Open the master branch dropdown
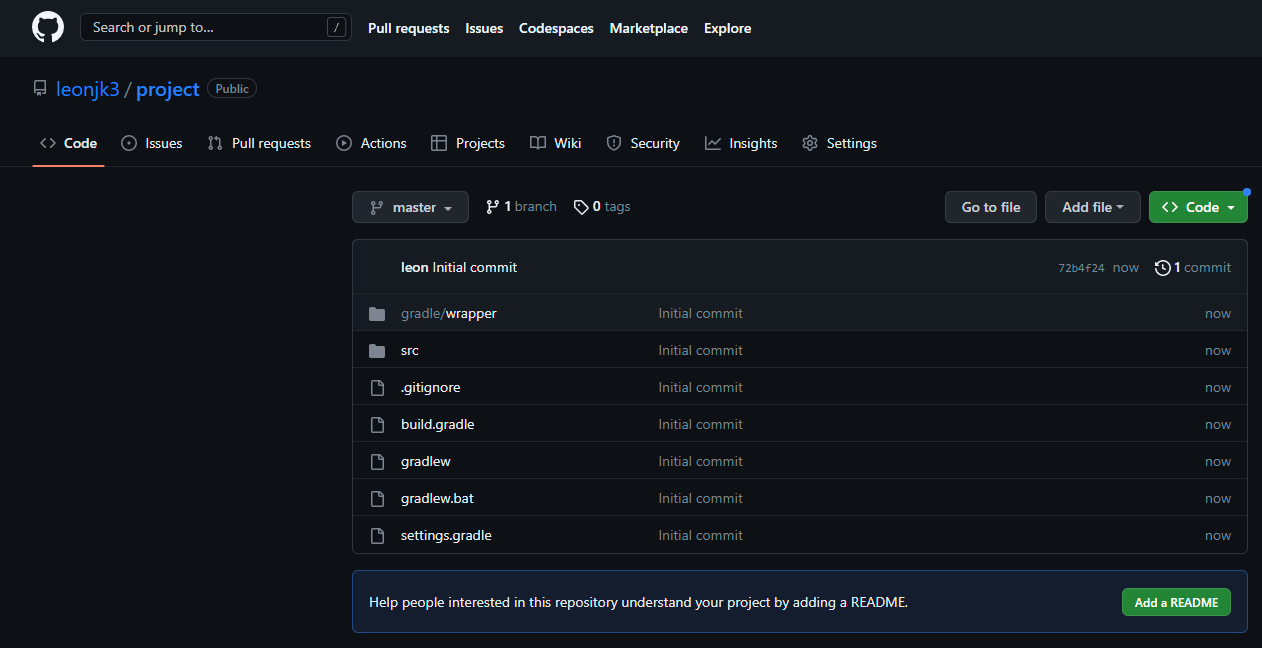The height and width of the screenshot is (648, 1262). pyautogui.click(x=410, y=207)
